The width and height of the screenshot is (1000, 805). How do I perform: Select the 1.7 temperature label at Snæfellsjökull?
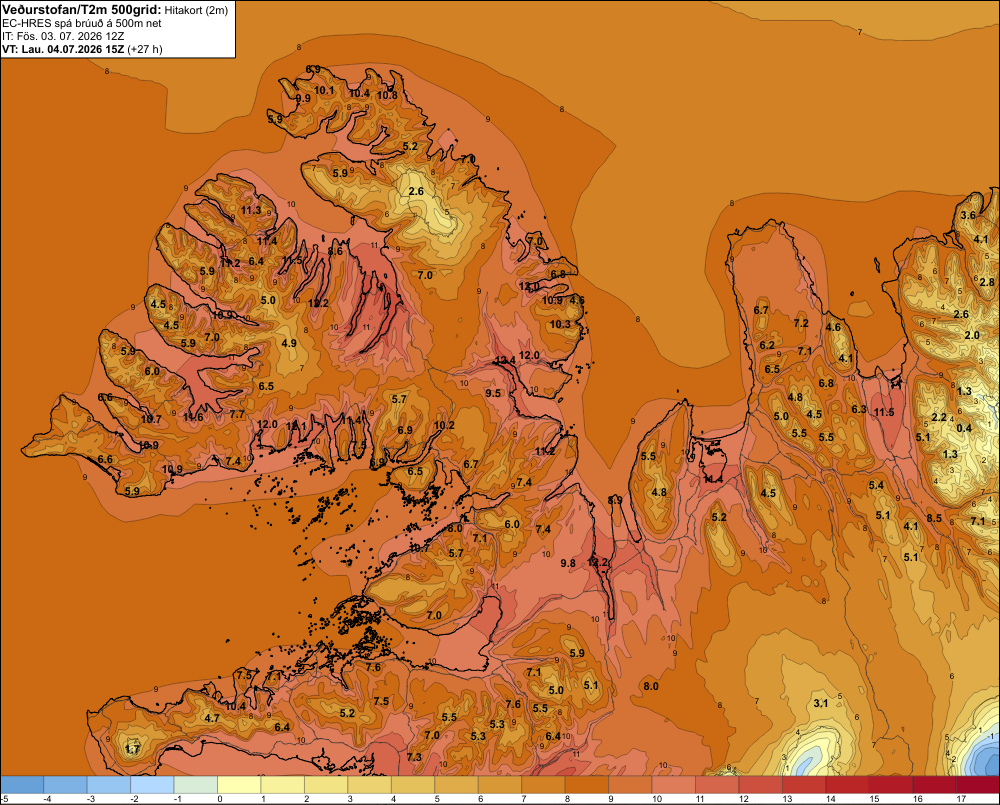[x=132, y=749]
